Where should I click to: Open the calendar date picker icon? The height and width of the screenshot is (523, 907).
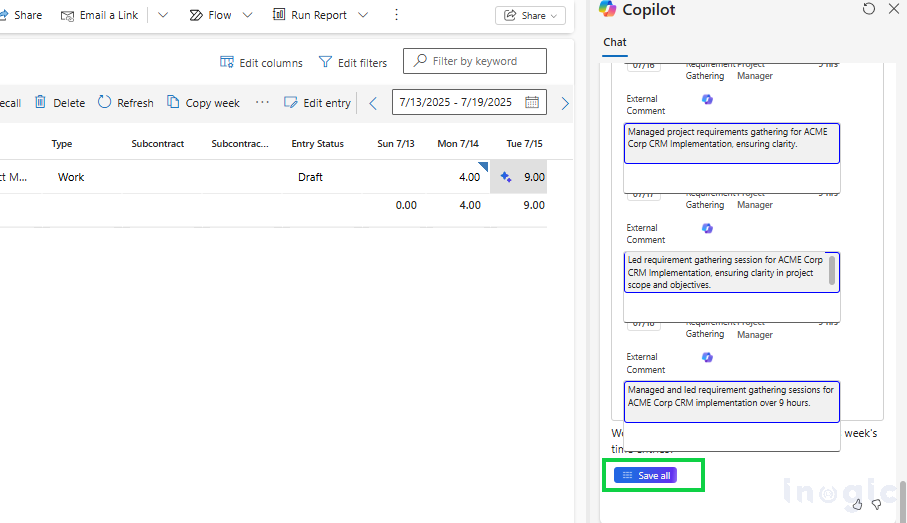[x=532, y=102]
